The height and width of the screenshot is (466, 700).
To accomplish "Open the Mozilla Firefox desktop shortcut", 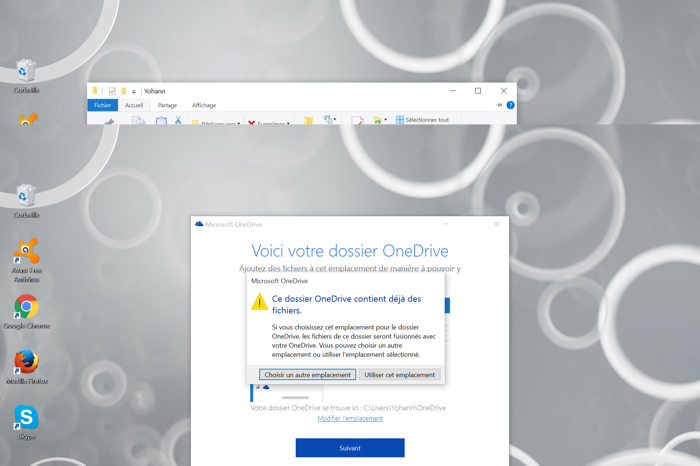I will [26, 361].
